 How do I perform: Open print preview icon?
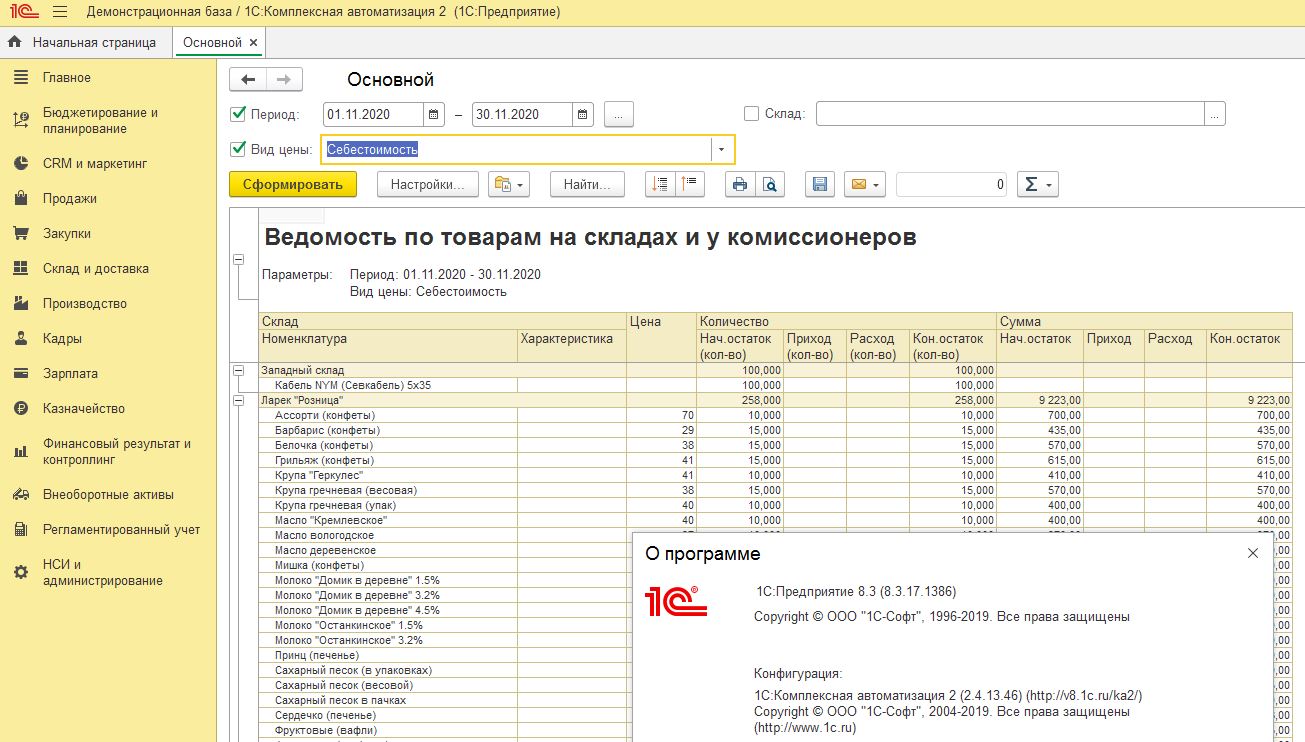(x=769, y=184)
